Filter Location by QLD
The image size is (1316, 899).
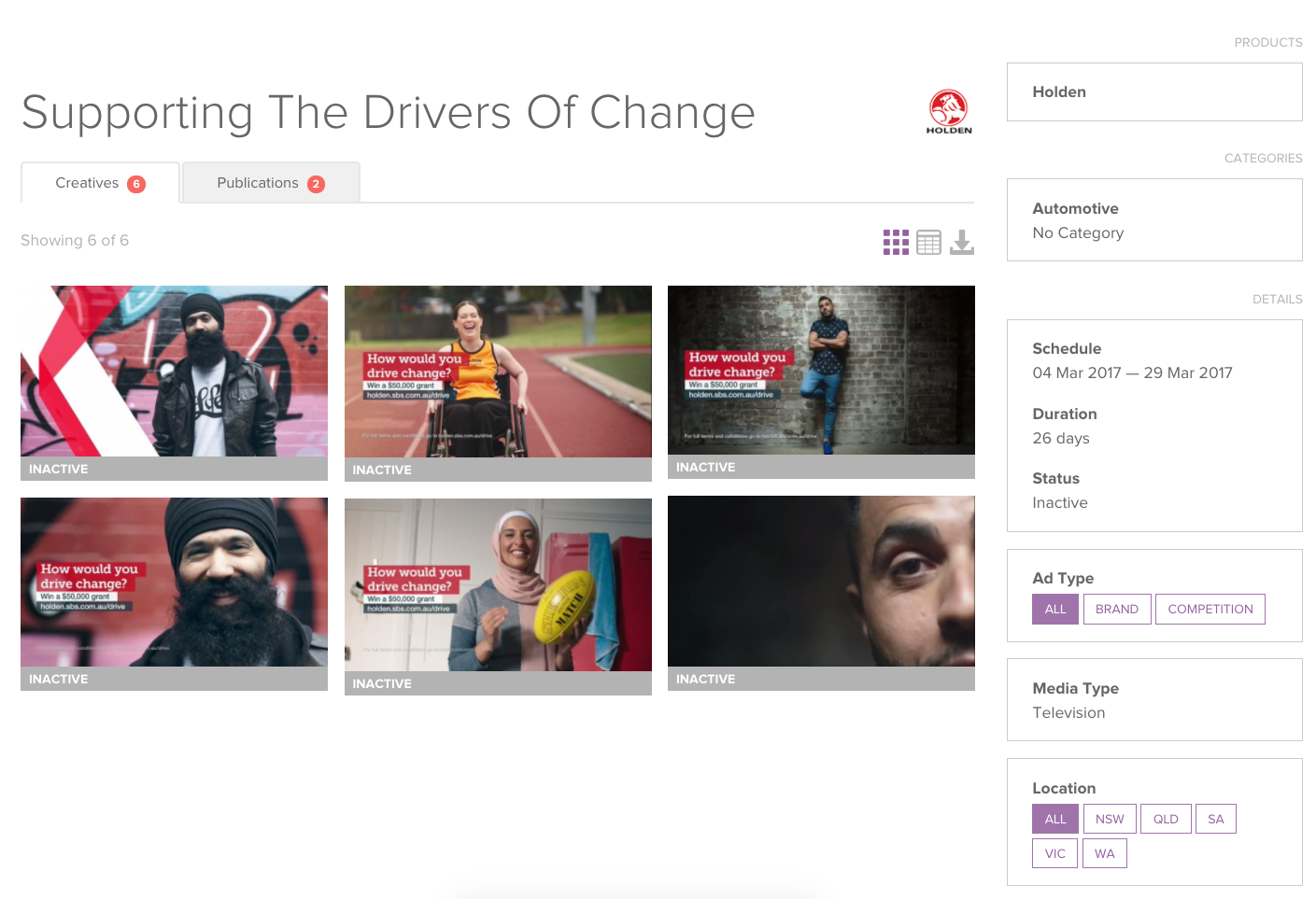coord(1166,819)
